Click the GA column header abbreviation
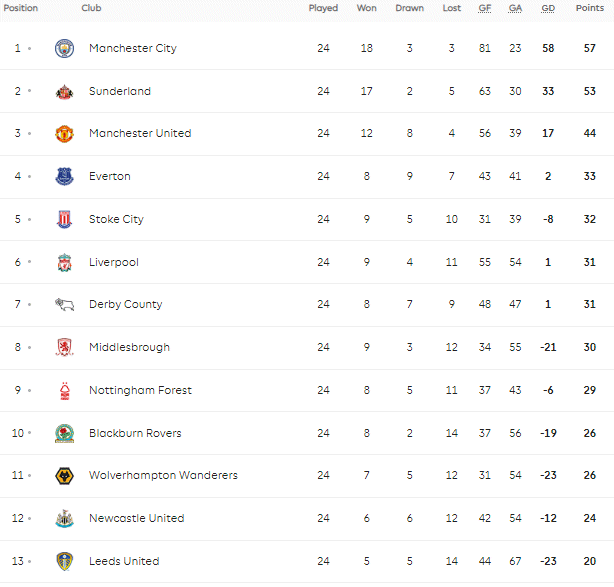Image resolution: width=614 pixels, height=587 pixels. click(x=515, y=8)
